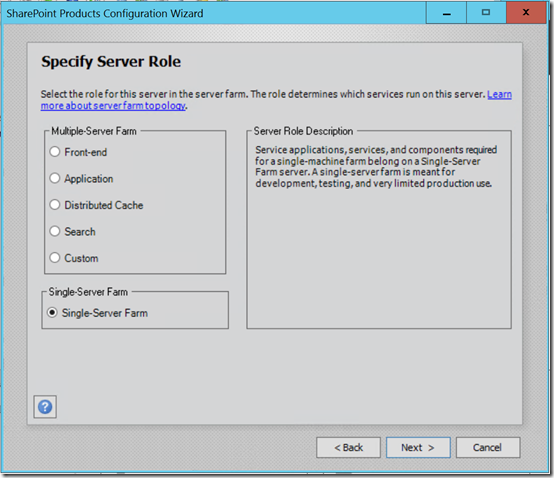Image resolution: width=554 pixels, height=478 pixels.
Task: Maximize the Configuration Wizard window
Action: (486, 13)
